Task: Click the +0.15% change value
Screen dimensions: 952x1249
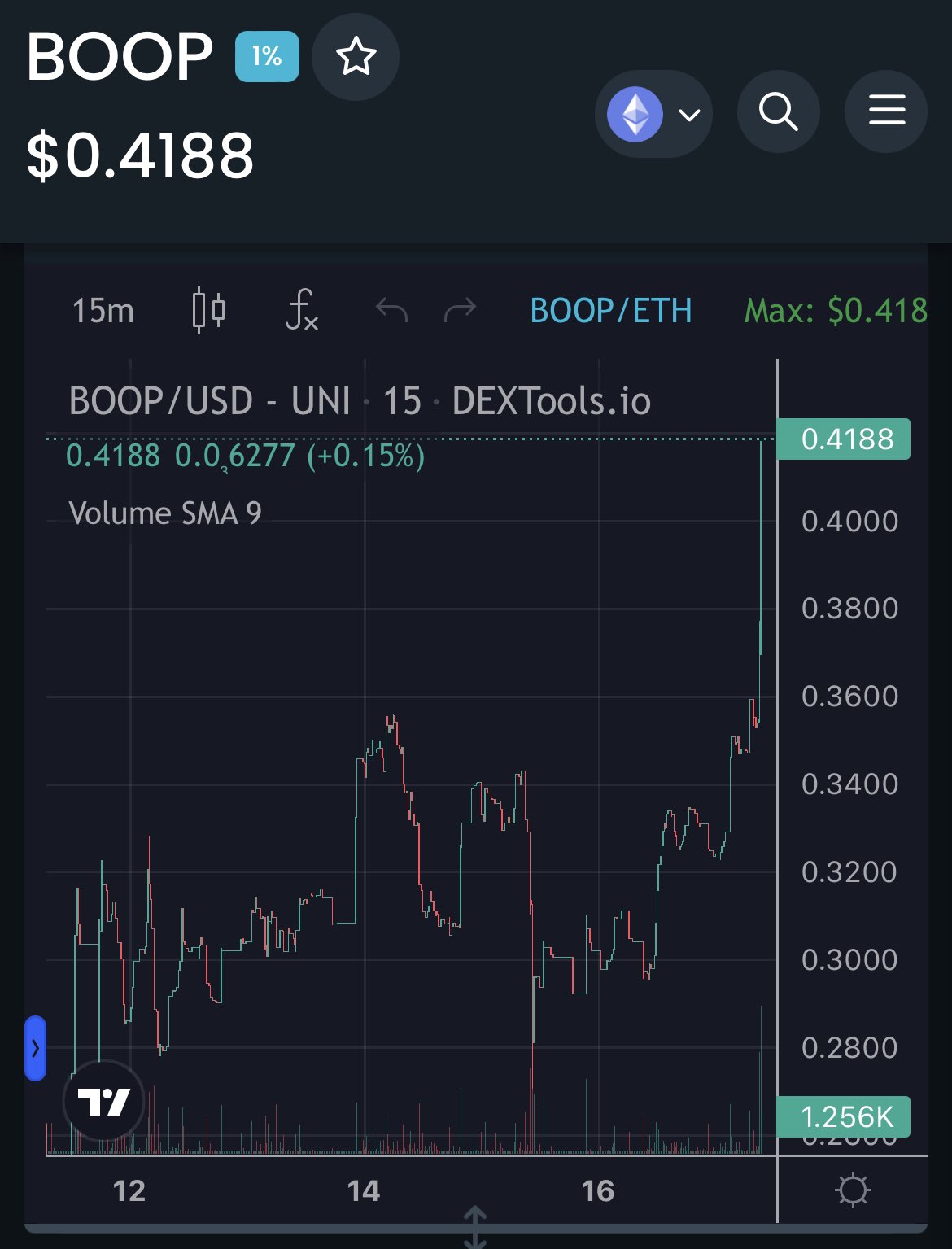Action: click(366, 456)
